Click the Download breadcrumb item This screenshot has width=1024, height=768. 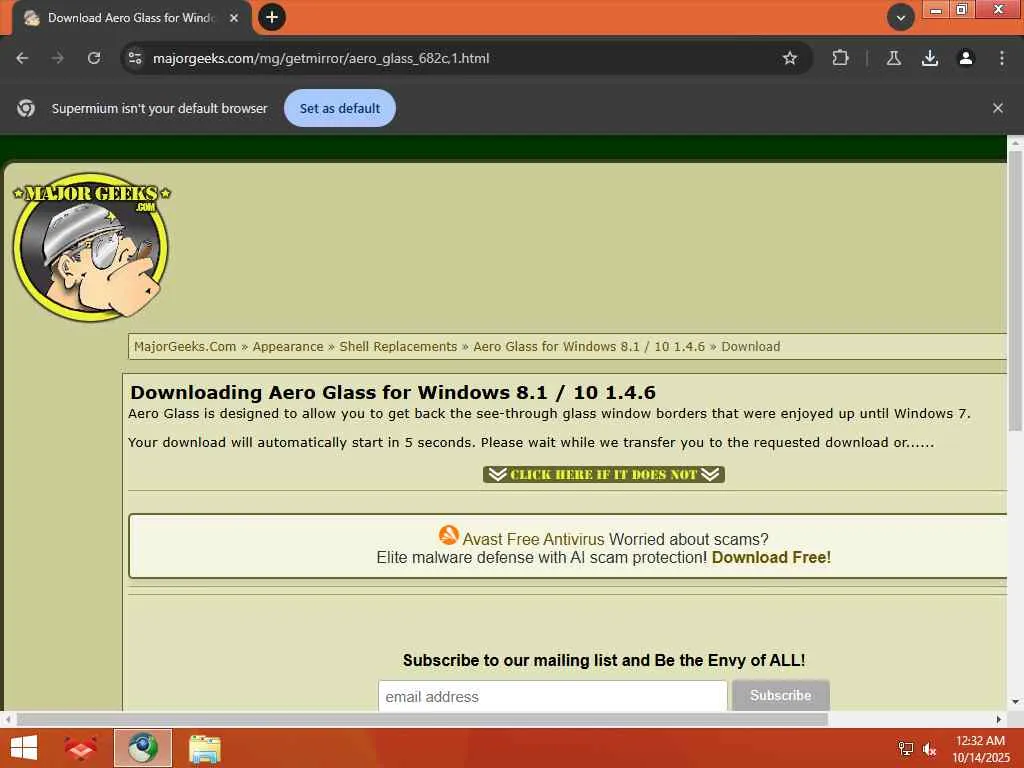(x=750, y=347)
